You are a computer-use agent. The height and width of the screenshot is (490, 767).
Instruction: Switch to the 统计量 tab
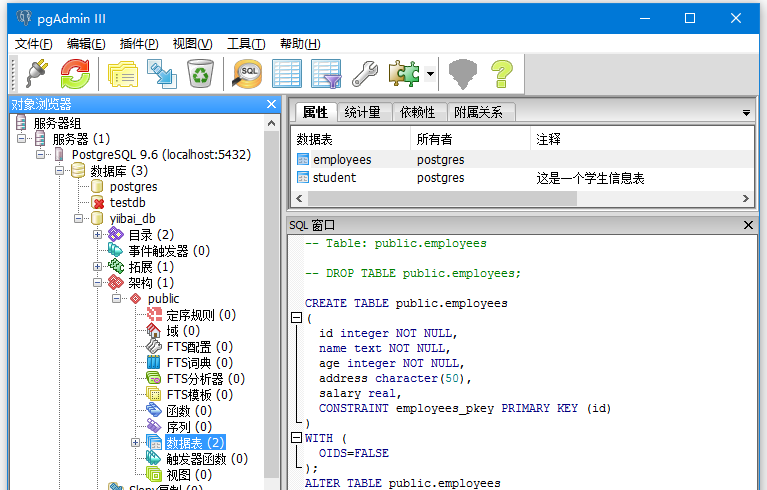[x=362, y=112]
